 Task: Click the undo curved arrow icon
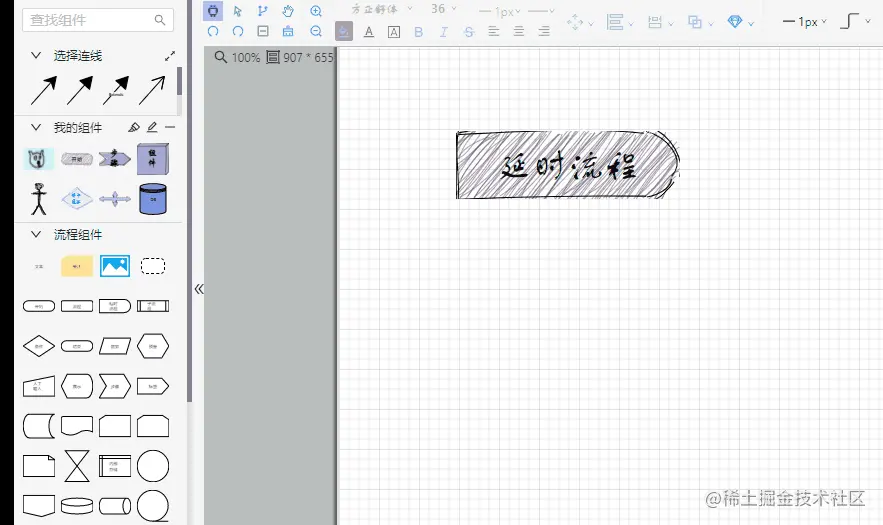tap(213, 32)
